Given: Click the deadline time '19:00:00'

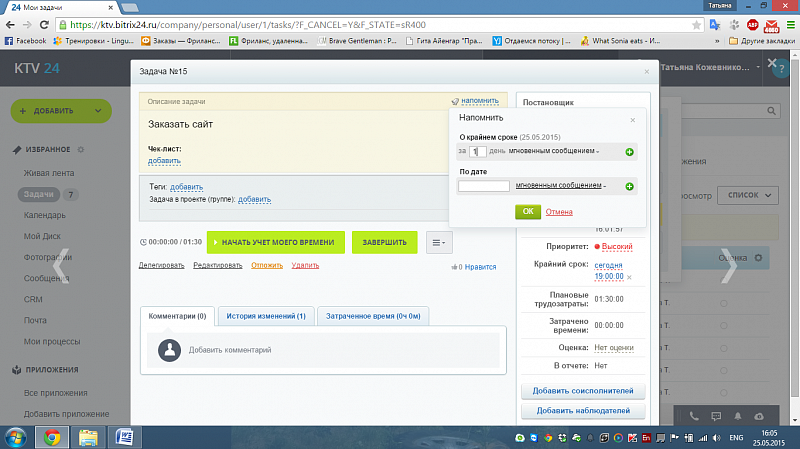Looking at the screenshot, I should 609,277.
